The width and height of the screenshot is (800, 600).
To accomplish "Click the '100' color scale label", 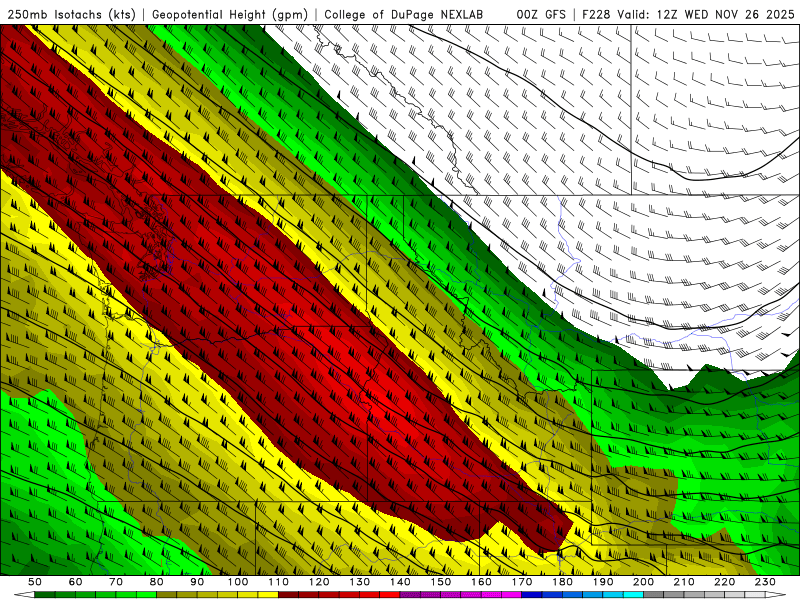I will (238, 582).
